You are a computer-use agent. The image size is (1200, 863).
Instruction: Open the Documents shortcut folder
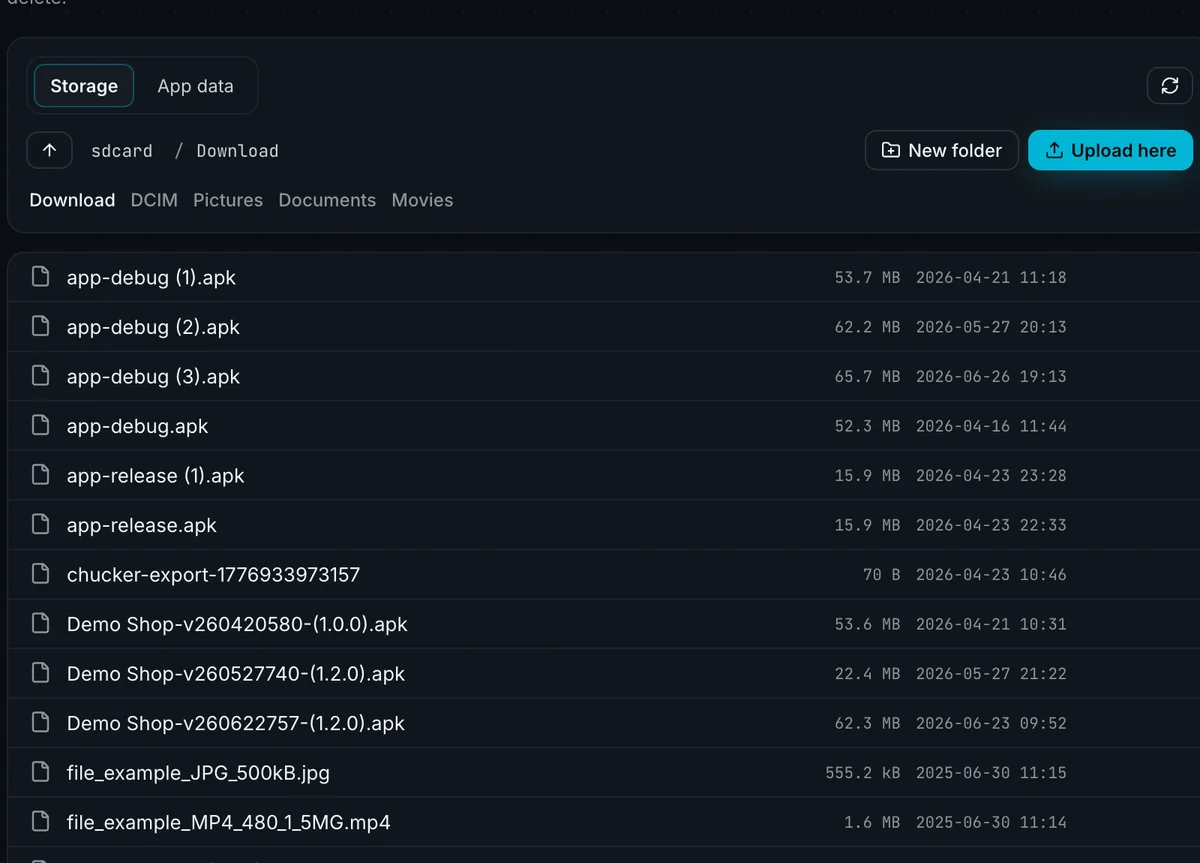[x=327, y=200]
